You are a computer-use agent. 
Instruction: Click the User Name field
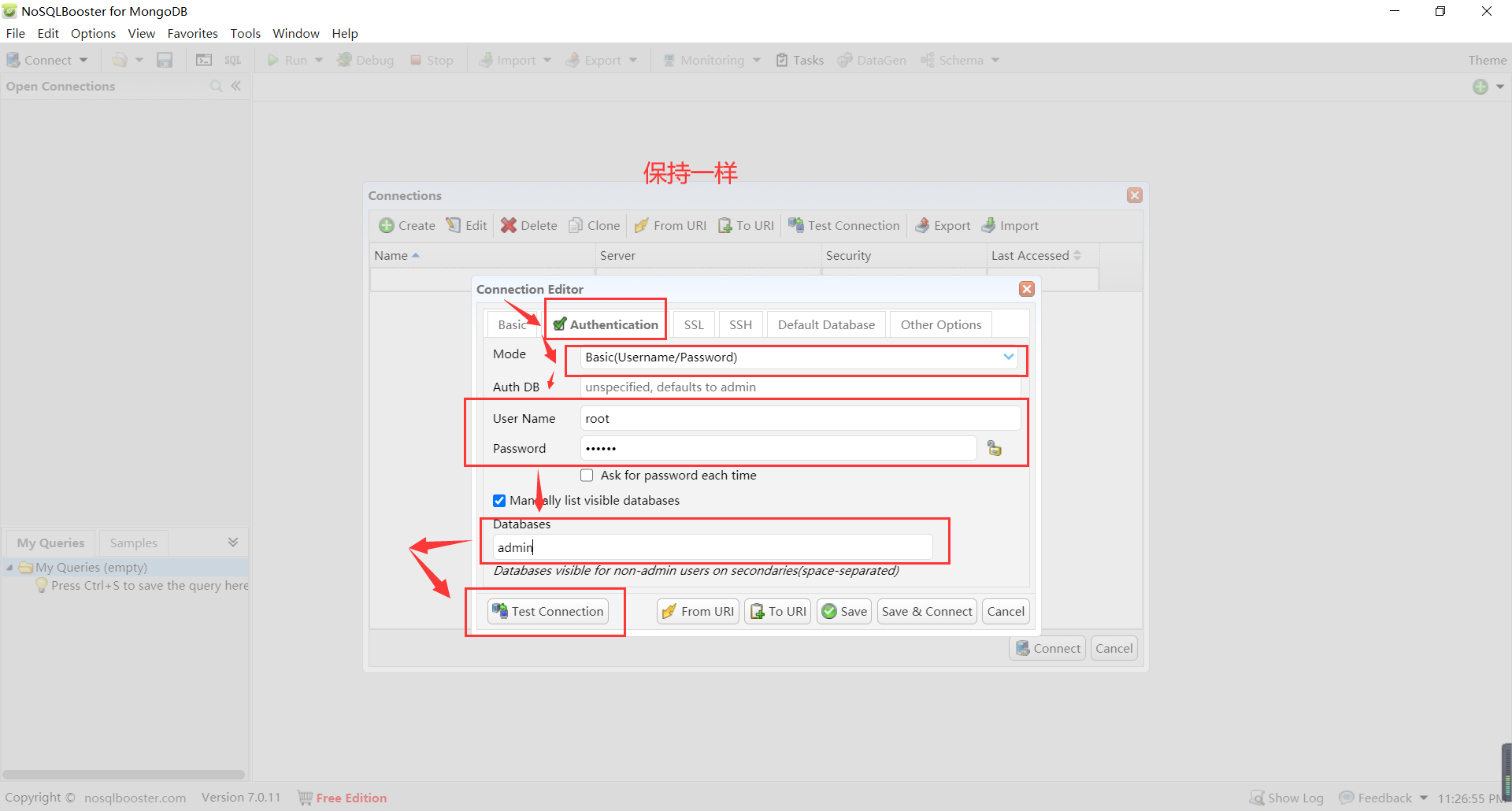point(800,418)
